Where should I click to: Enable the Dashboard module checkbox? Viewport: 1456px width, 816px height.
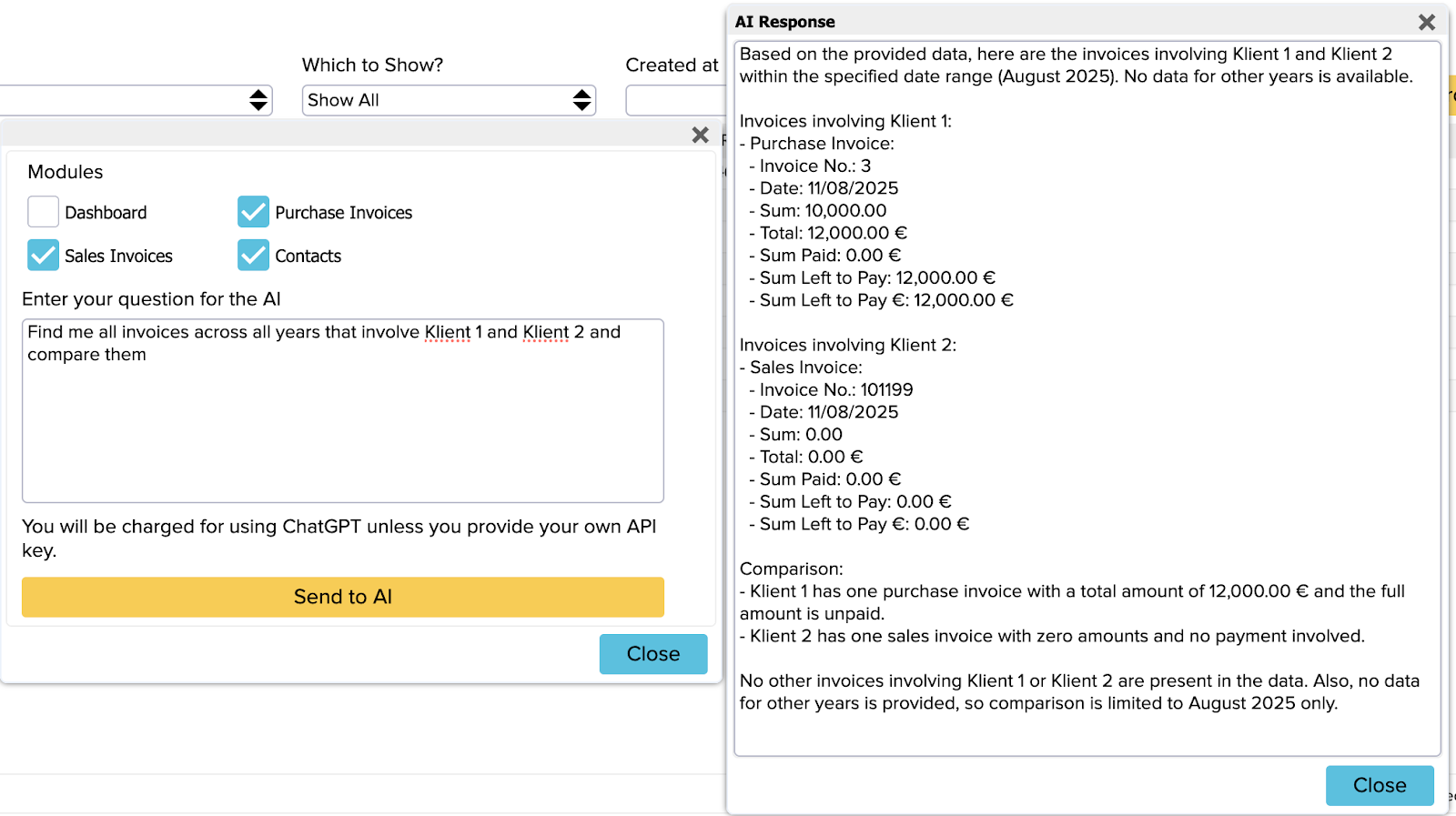click(x=43, y=212)
